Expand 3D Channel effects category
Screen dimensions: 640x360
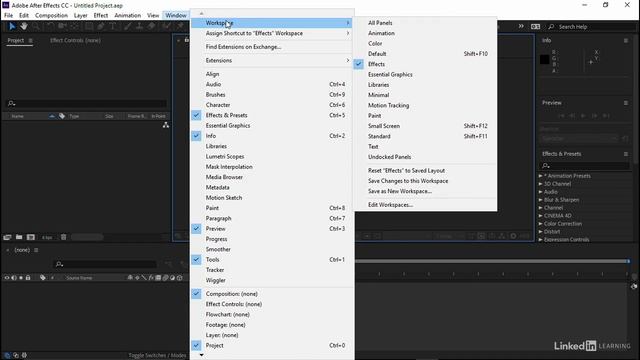540,184
